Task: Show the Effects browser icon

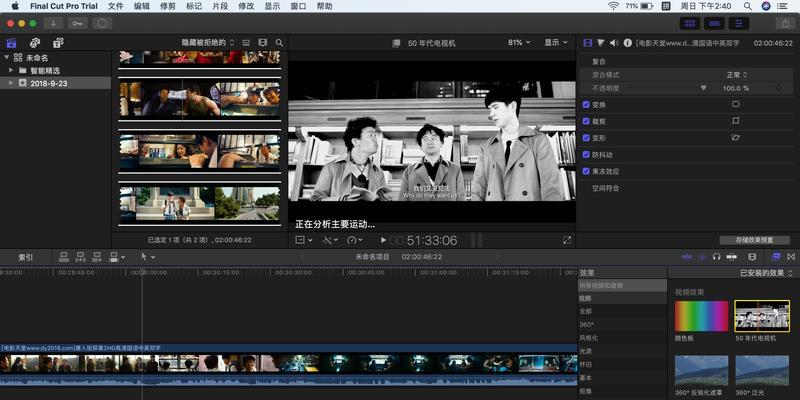Action: point(776,257)
